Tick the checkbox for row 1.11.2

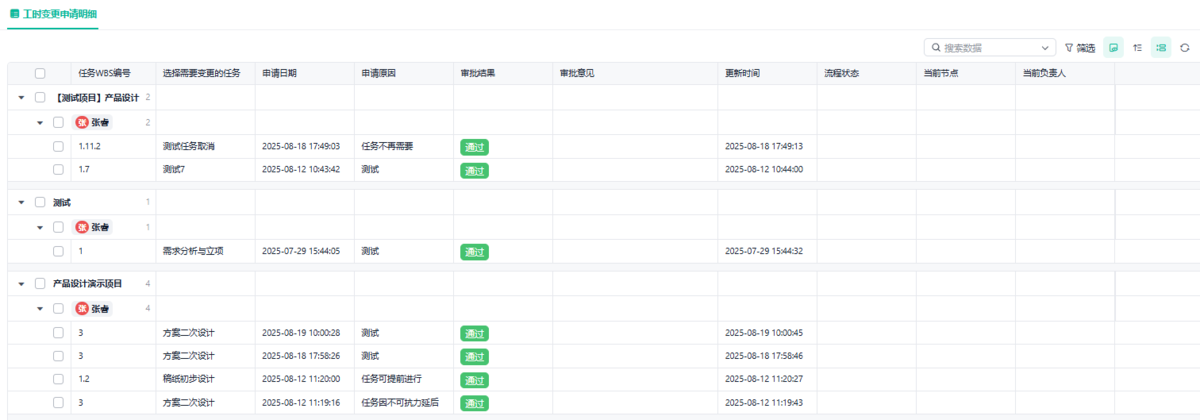(58, 146)
